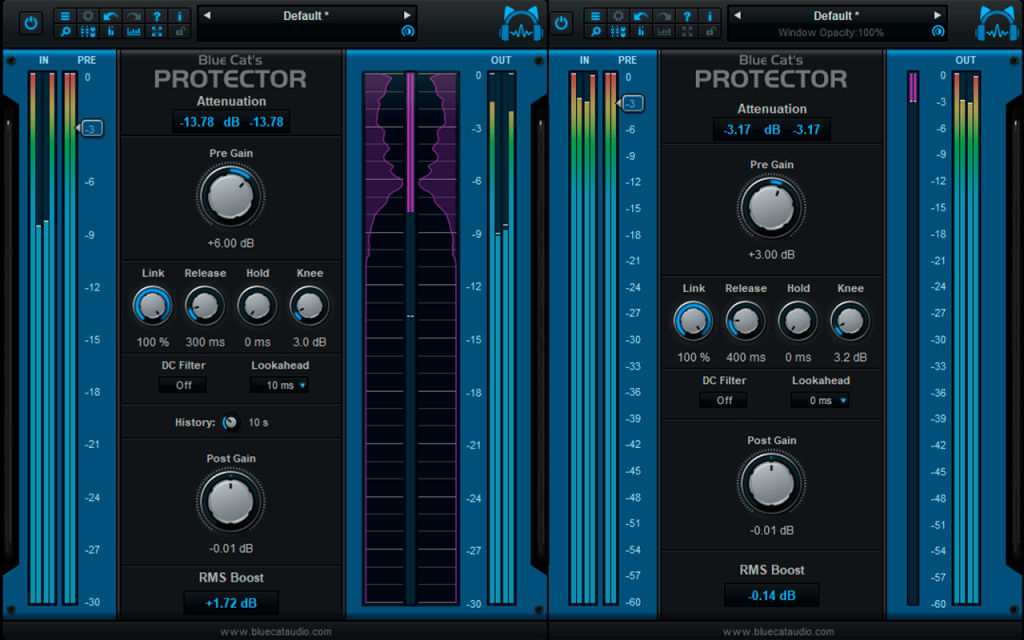Open the gear settings icon in right plugin
This screenshot has height=640, width=1024.
pos(618,16)
